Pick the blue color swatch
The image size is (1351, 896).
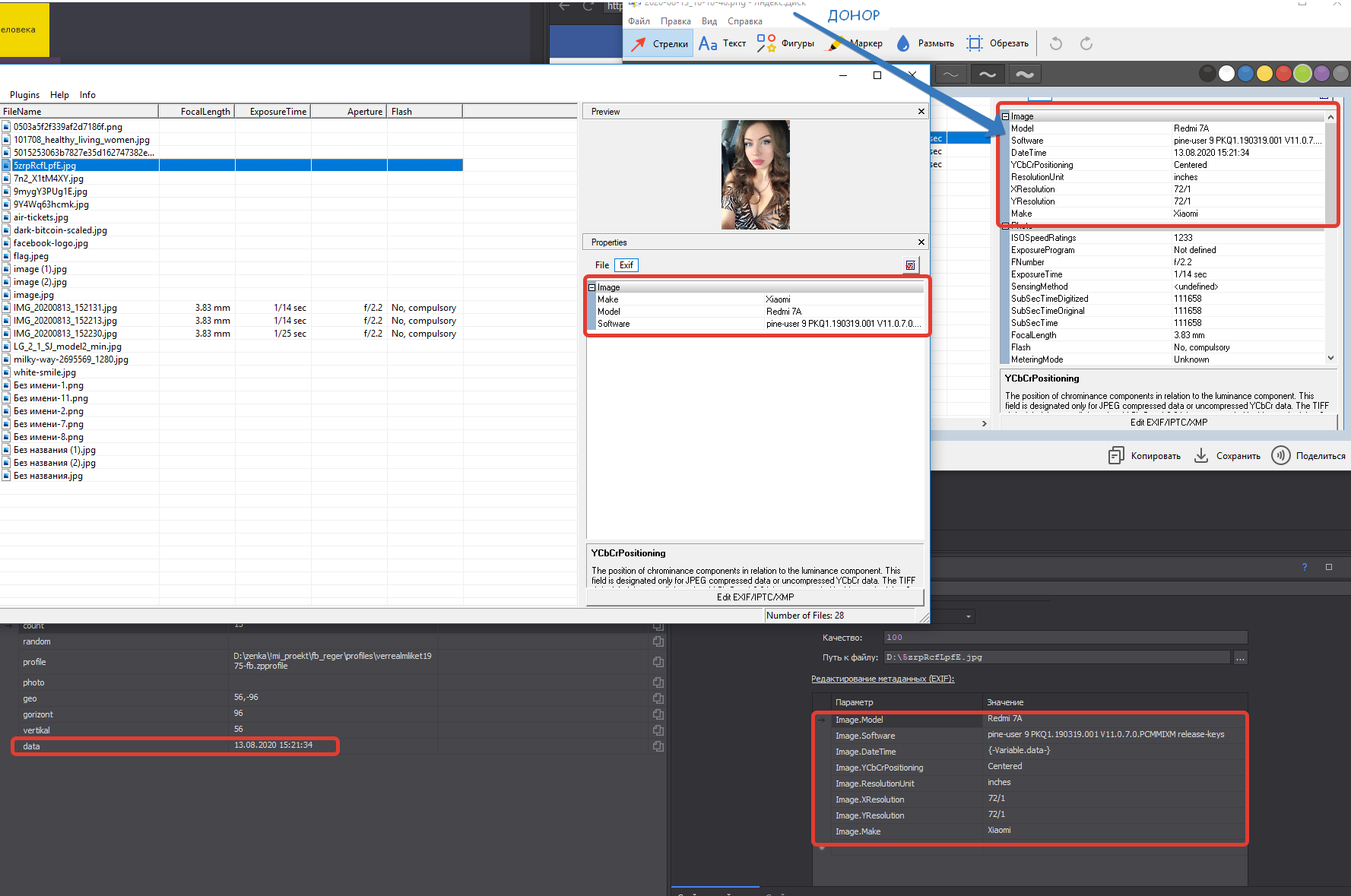(1245, 73)
